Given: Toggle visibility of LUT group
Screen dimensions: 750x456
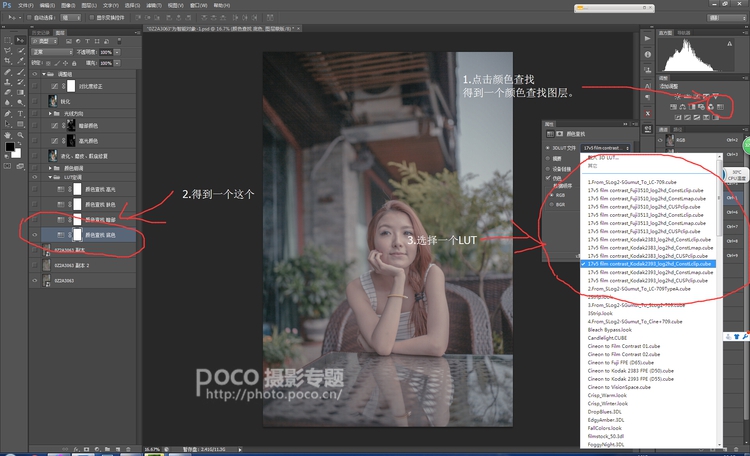Looking at the screenshot, I should (34, 177).
